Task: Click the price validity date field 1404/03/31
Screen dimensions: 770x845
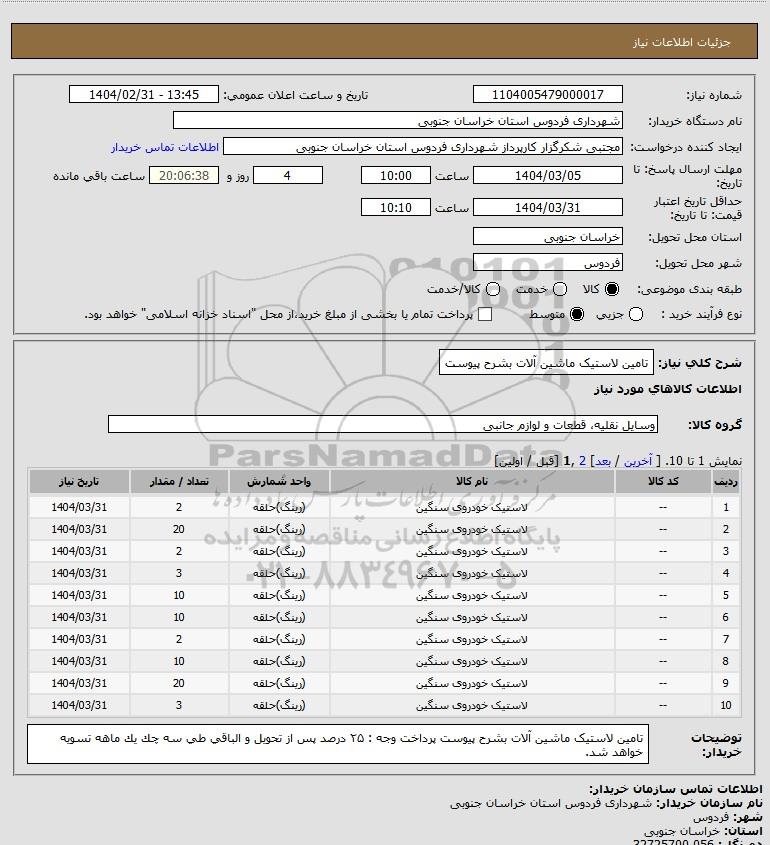Action: tap(547, 207)
